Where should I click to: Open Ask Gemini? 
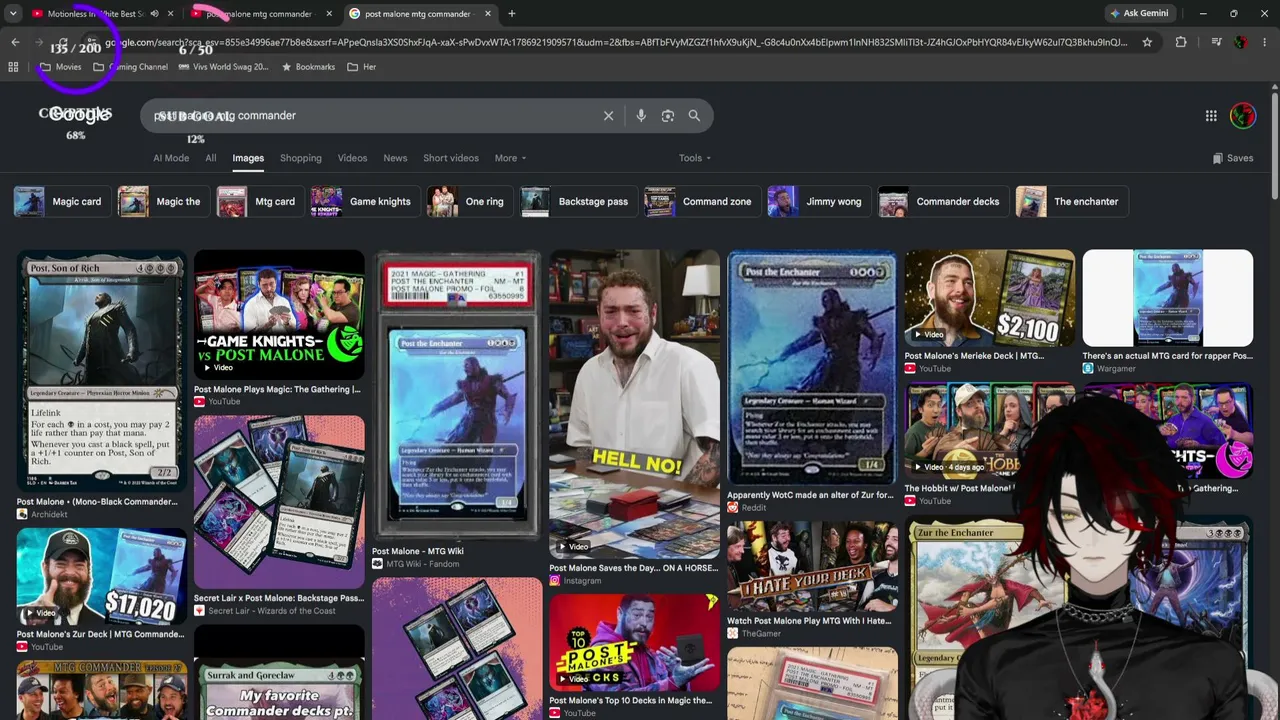click(1139, 14)
